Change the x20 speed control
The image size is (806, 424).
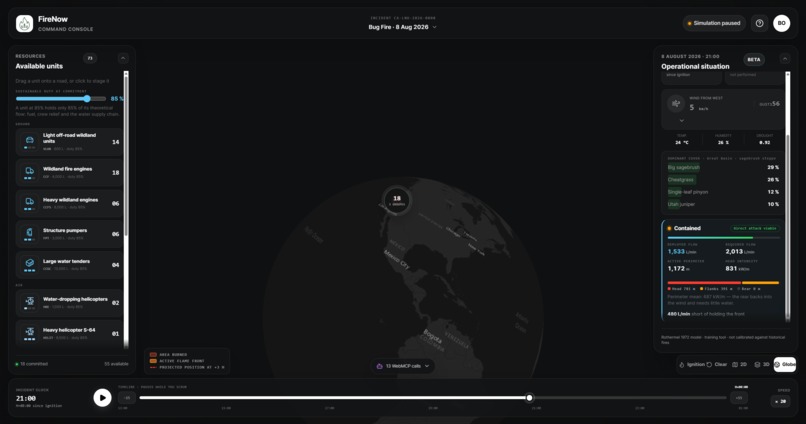point(780,401)
